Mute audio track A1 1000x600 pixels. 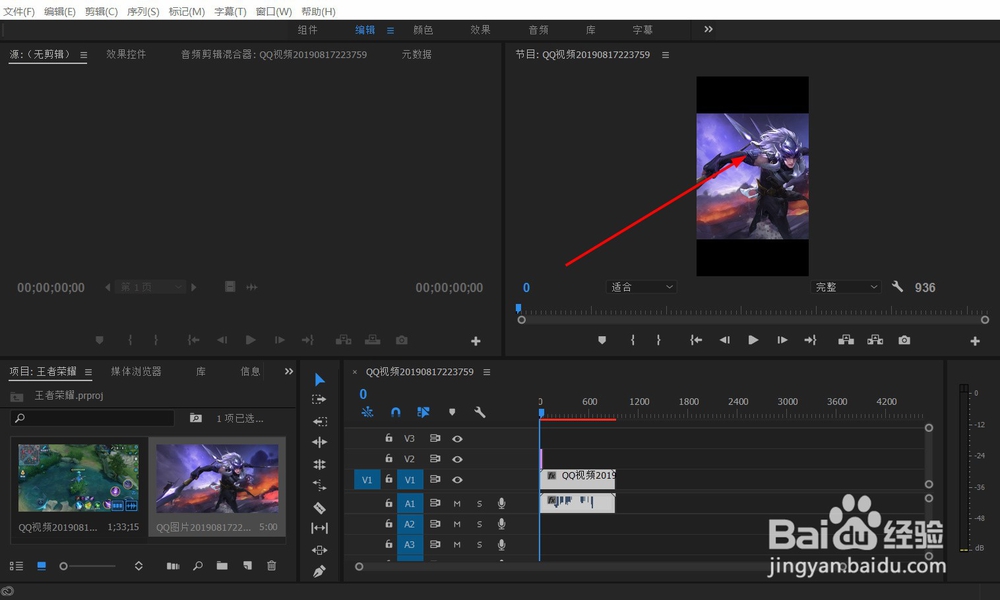coord(457,504)
